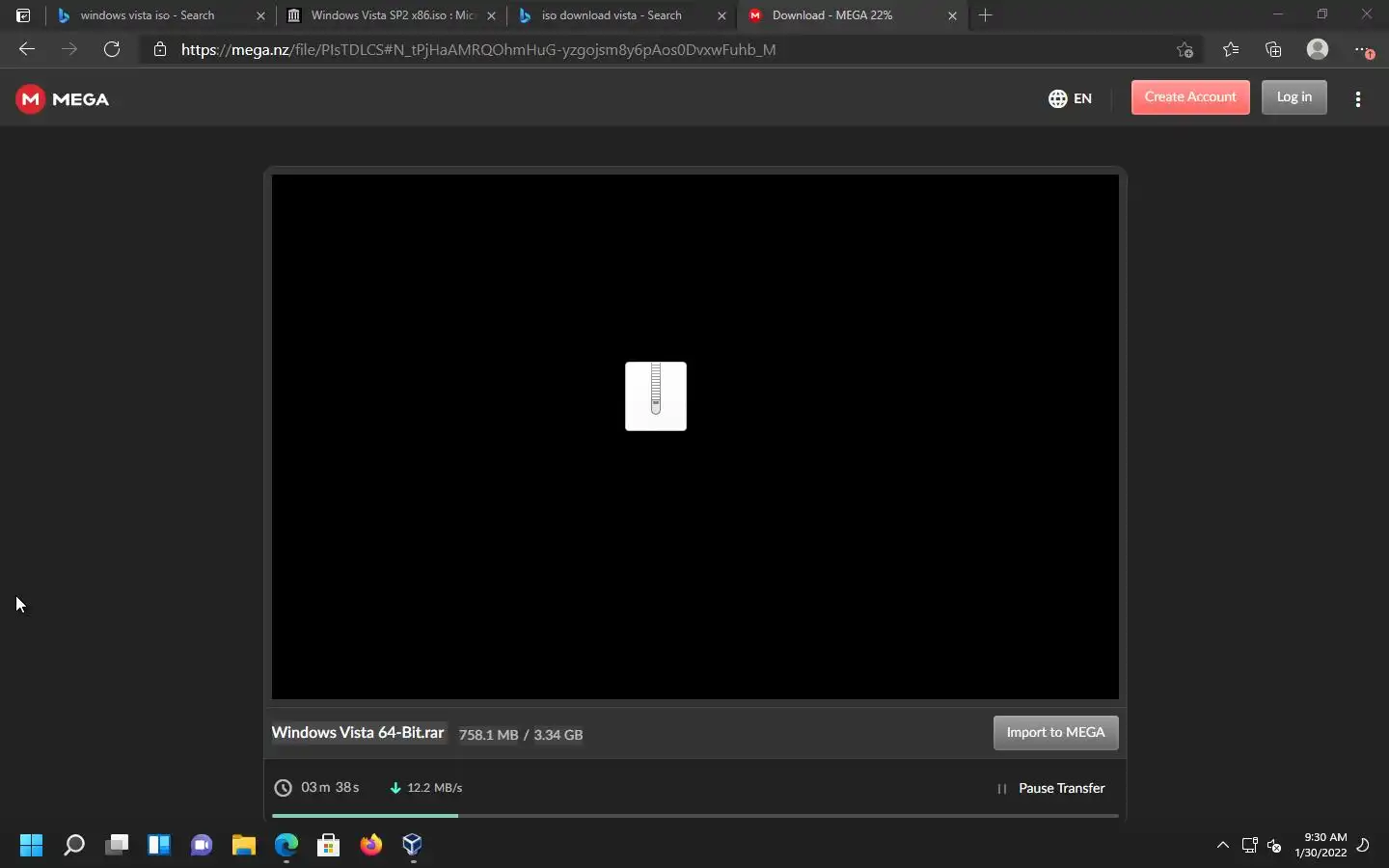Show hidden system tray icons

tap(1223, 846)
